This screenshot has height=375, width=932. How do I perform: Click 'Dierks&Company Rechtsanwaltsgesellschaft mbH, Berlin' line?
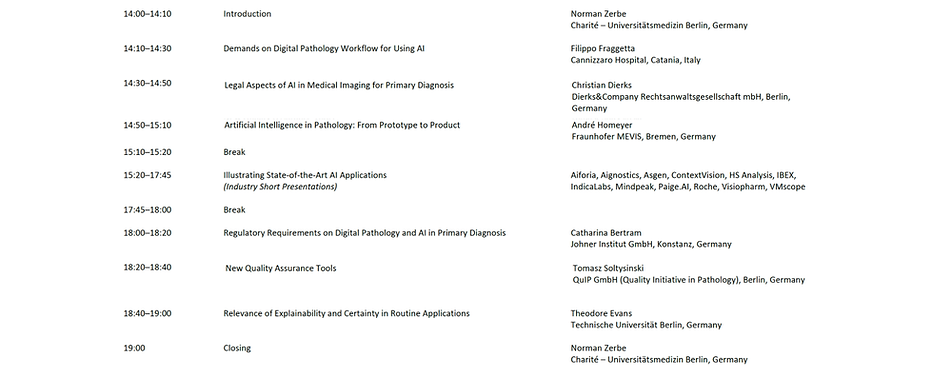point(681,96)
